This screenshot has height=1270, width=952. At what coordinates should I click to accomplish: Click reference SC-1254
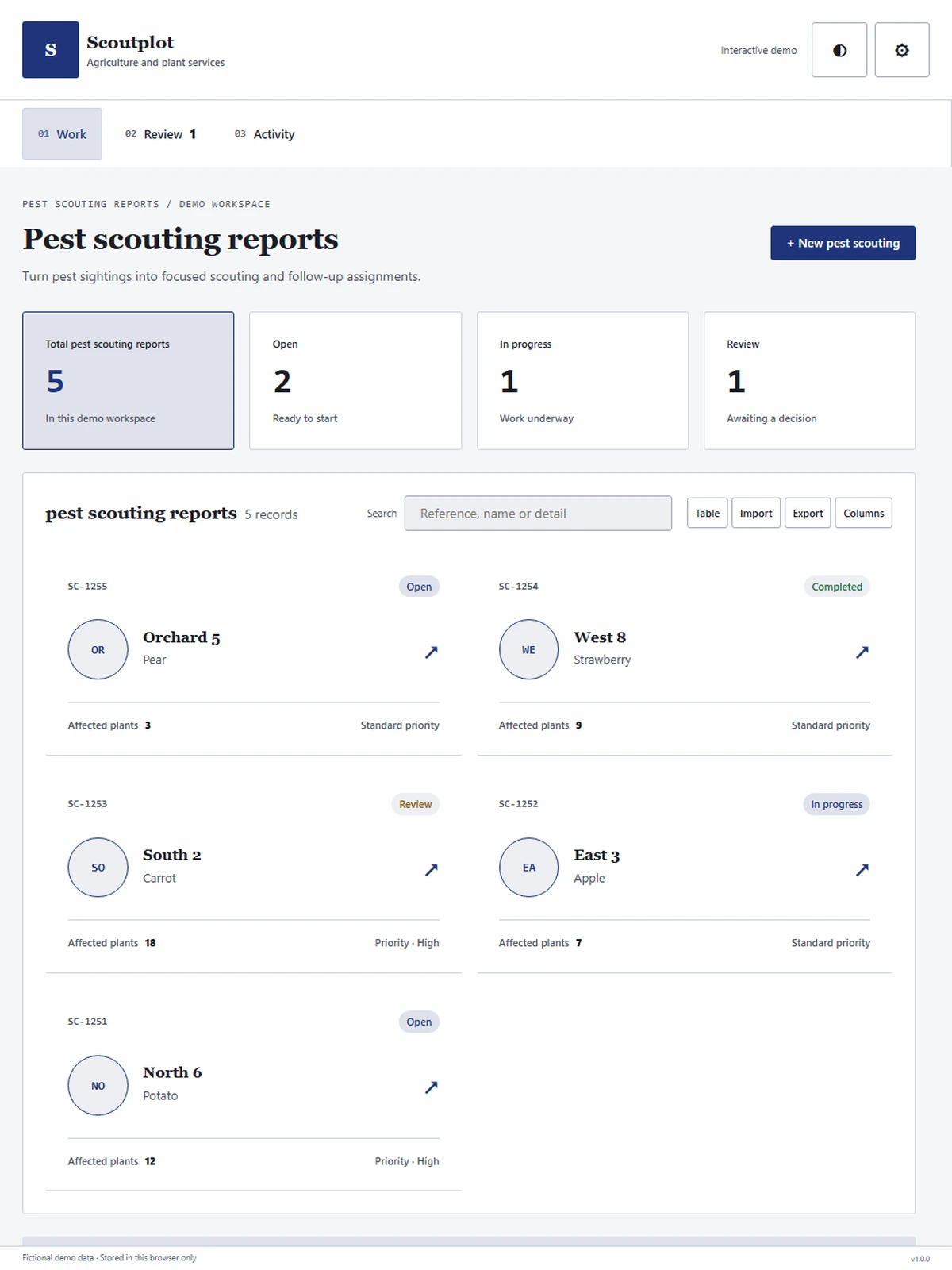518,587
